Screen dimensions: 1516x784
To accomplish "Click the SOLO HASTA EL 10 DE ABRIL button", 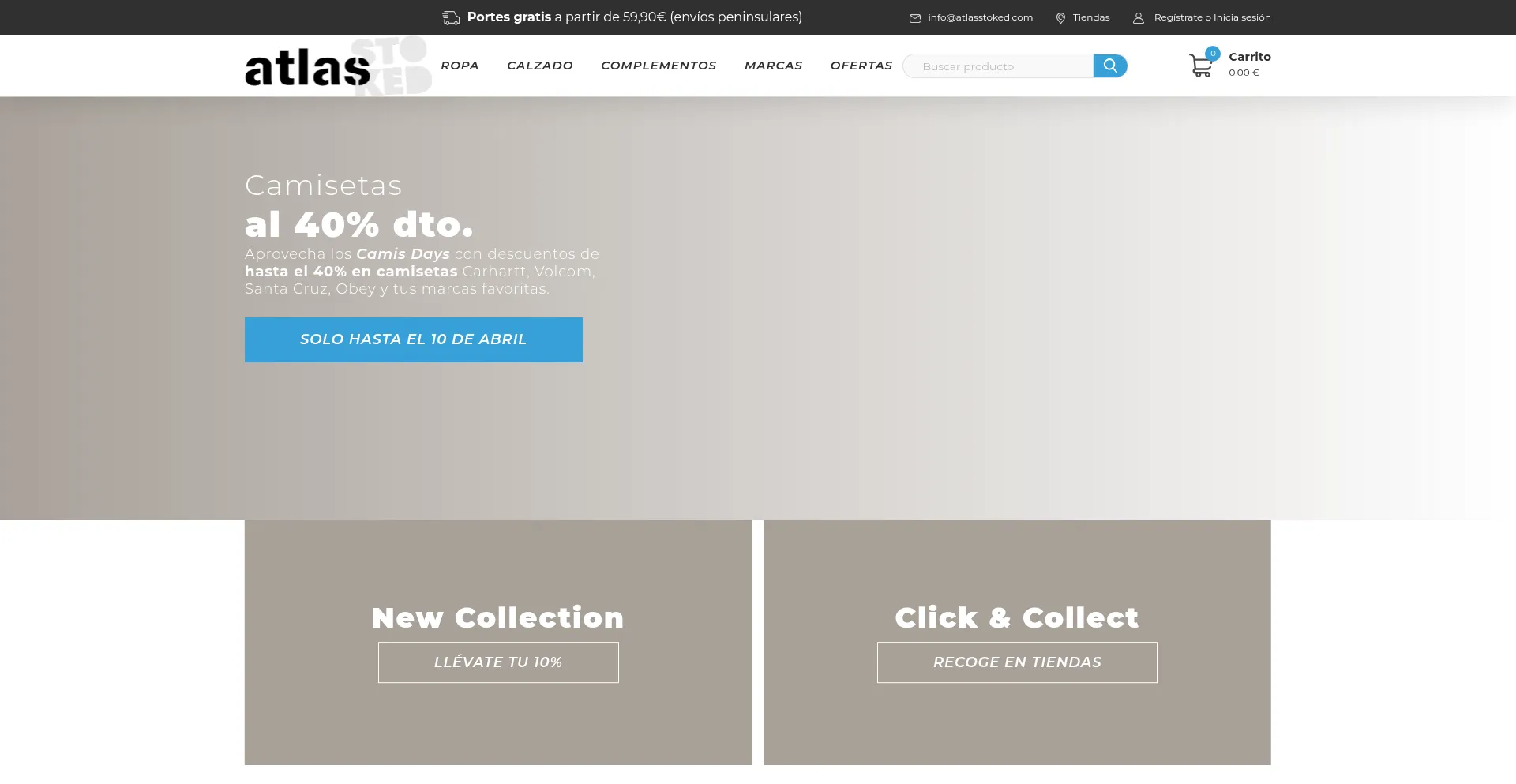I will click(414, 339).
